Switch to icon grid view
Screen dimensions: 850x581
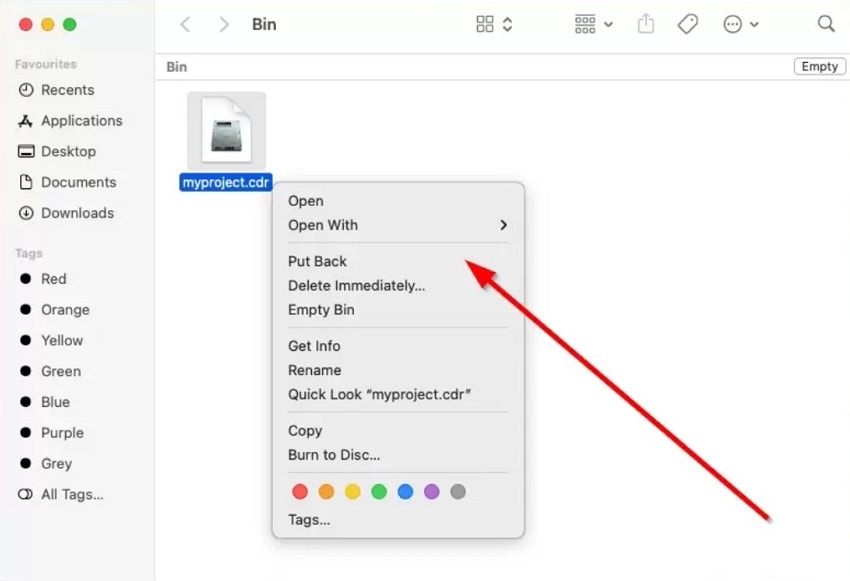(485, 24)
